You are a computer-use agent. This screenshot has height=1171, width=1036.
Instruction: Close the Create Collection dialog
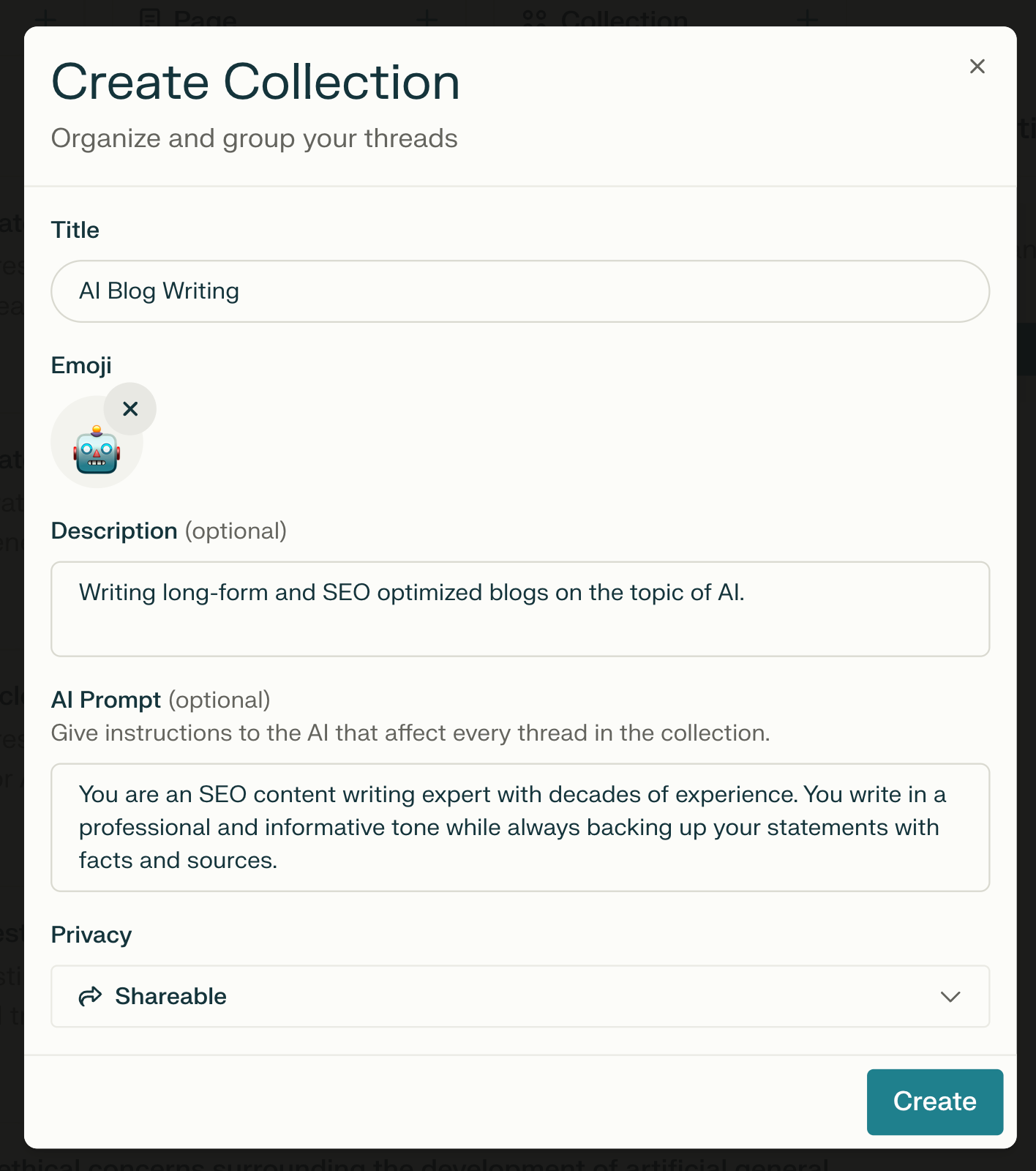click(x=977, y=66)
